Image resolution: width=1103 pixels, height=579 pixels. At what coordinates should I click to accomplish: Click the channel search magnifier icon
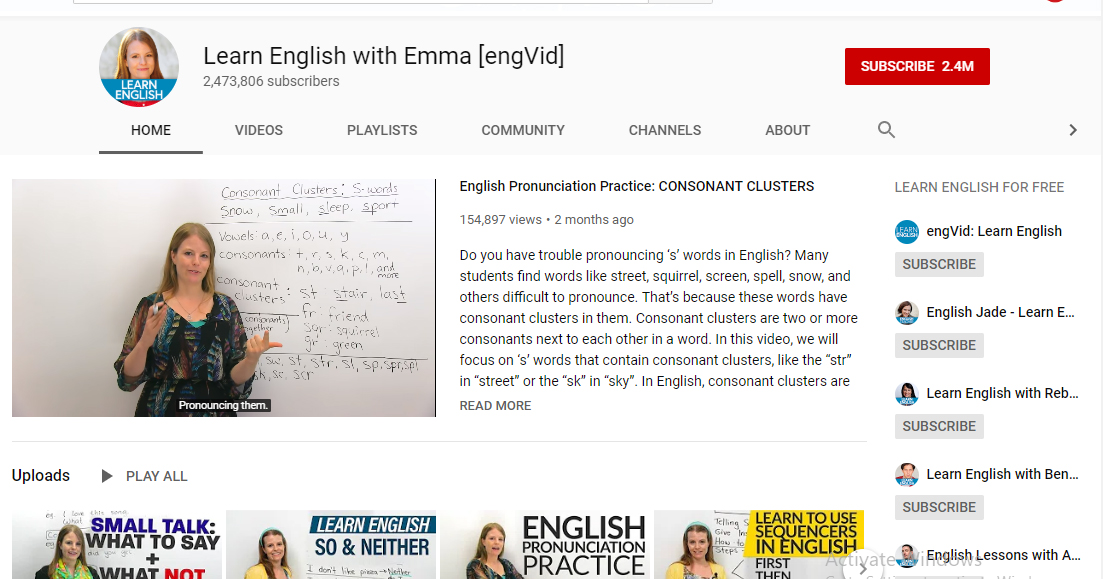pyautogui.click(x=886, y=129)
